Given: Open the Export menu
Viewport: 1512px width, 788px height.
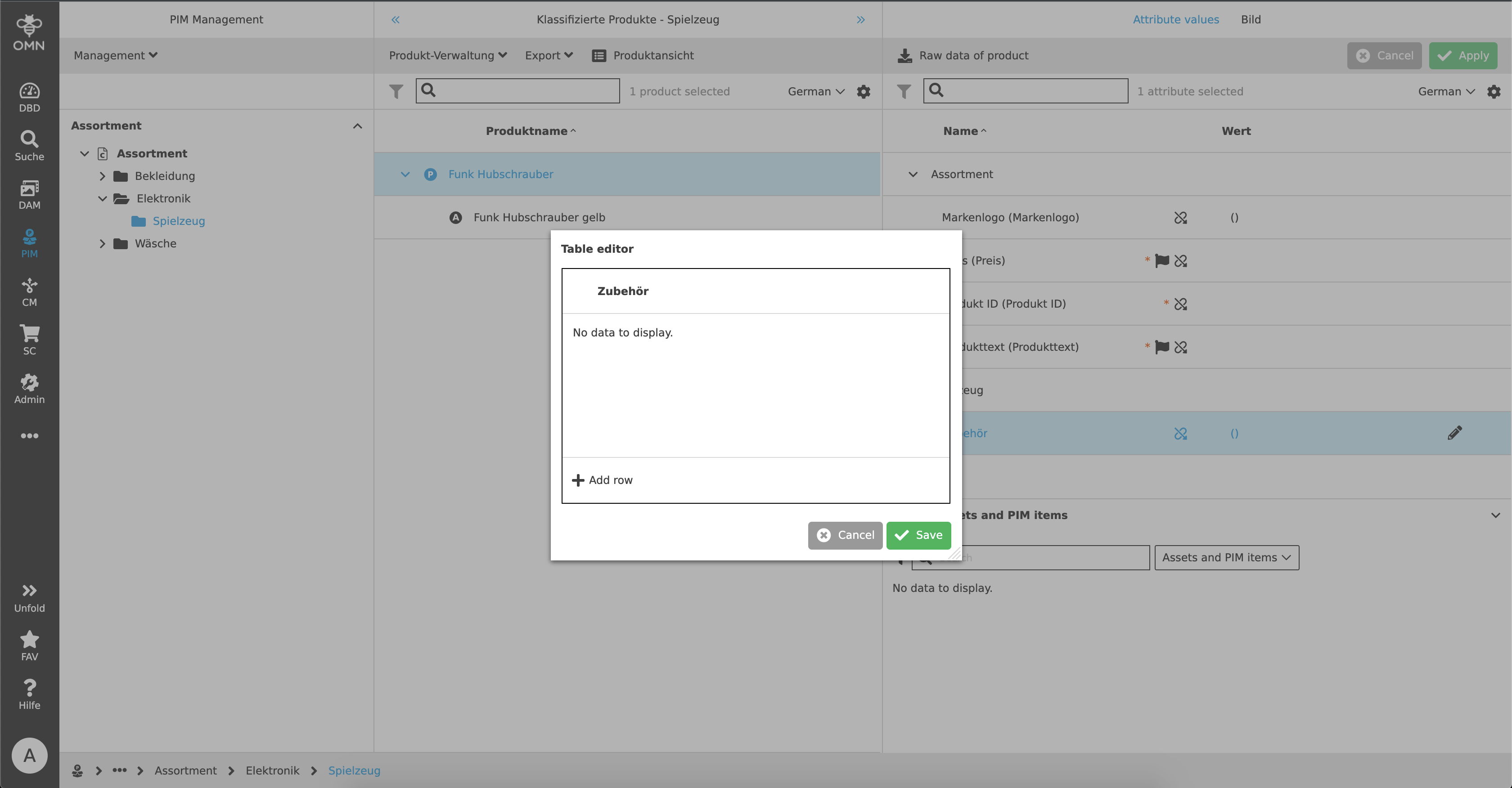Looking at the screenshot, I should [548, 55].
